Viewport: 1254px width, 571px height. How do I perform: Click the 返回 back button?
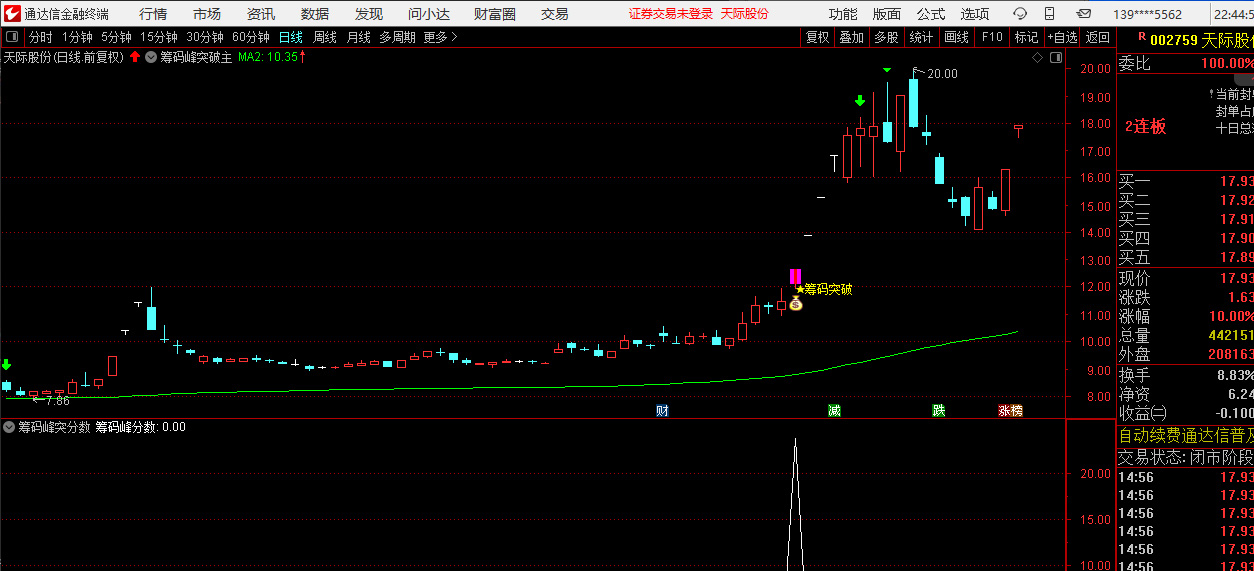(1098, 37)
